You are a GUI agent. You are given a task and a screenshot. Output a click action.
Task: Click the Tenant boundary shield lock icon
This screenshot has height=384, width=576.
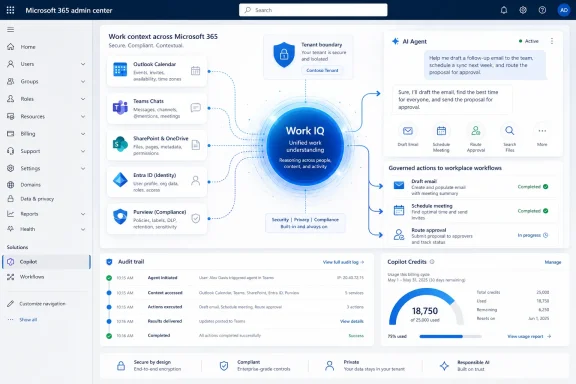pos(284,54)
